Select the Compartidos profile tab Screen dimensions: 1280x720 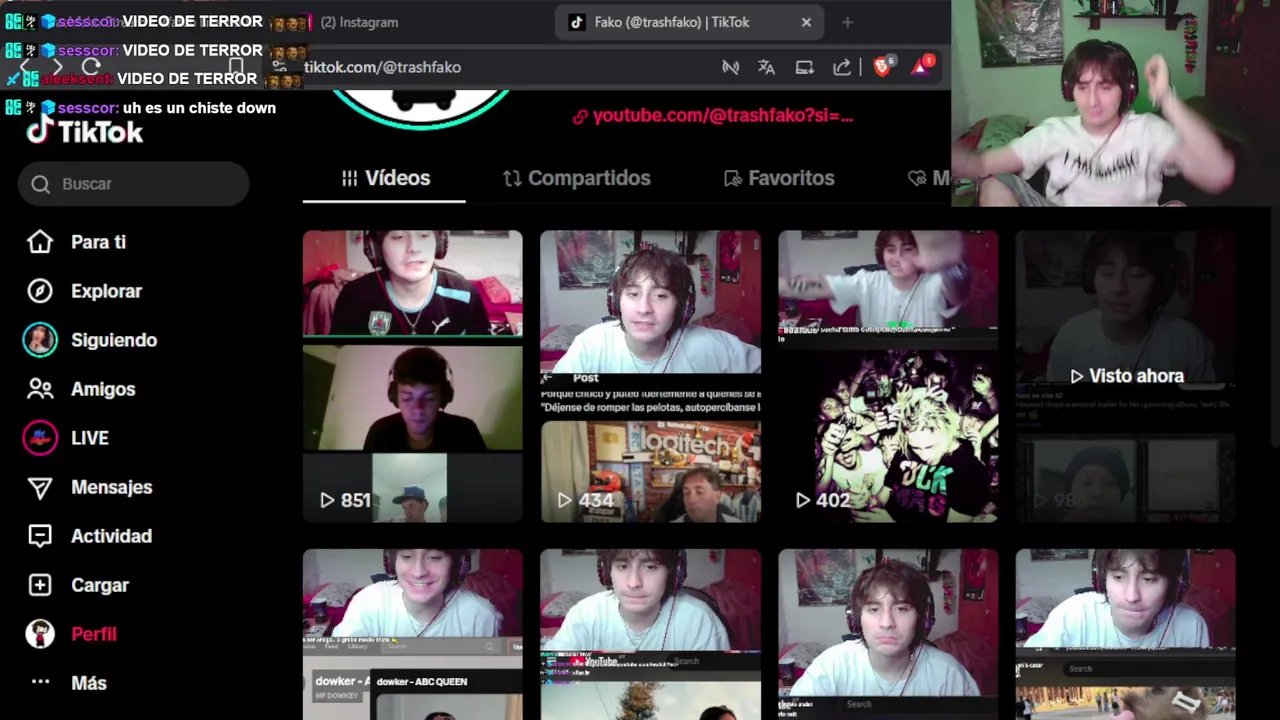(x=576, y=178)
